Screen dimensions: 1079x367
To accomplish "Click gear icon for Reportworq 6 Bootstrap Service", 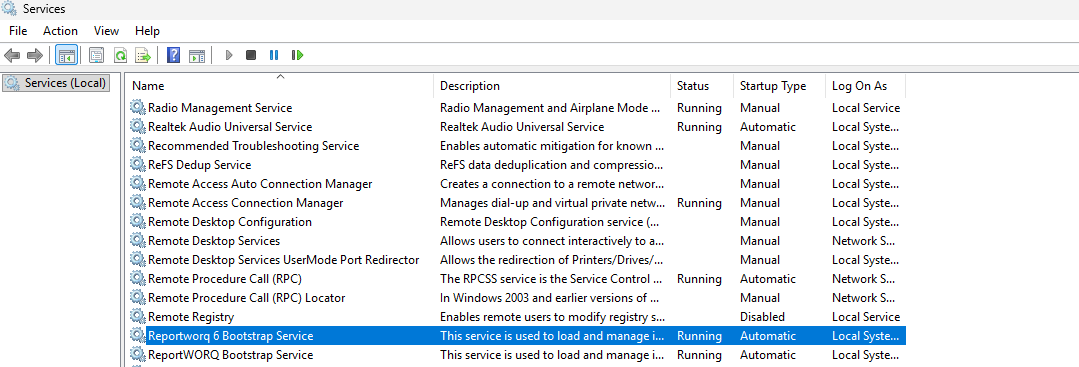I will point(138,336).
